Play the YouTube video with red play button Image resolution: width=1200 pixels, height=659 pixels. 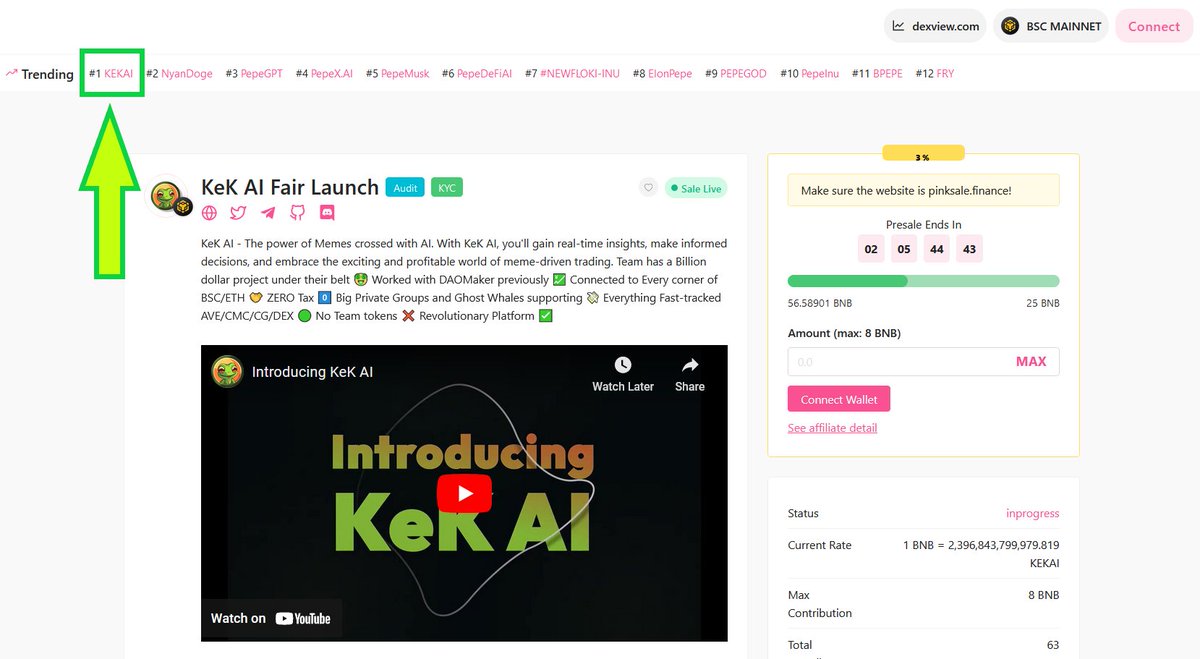tap(463, 493)
